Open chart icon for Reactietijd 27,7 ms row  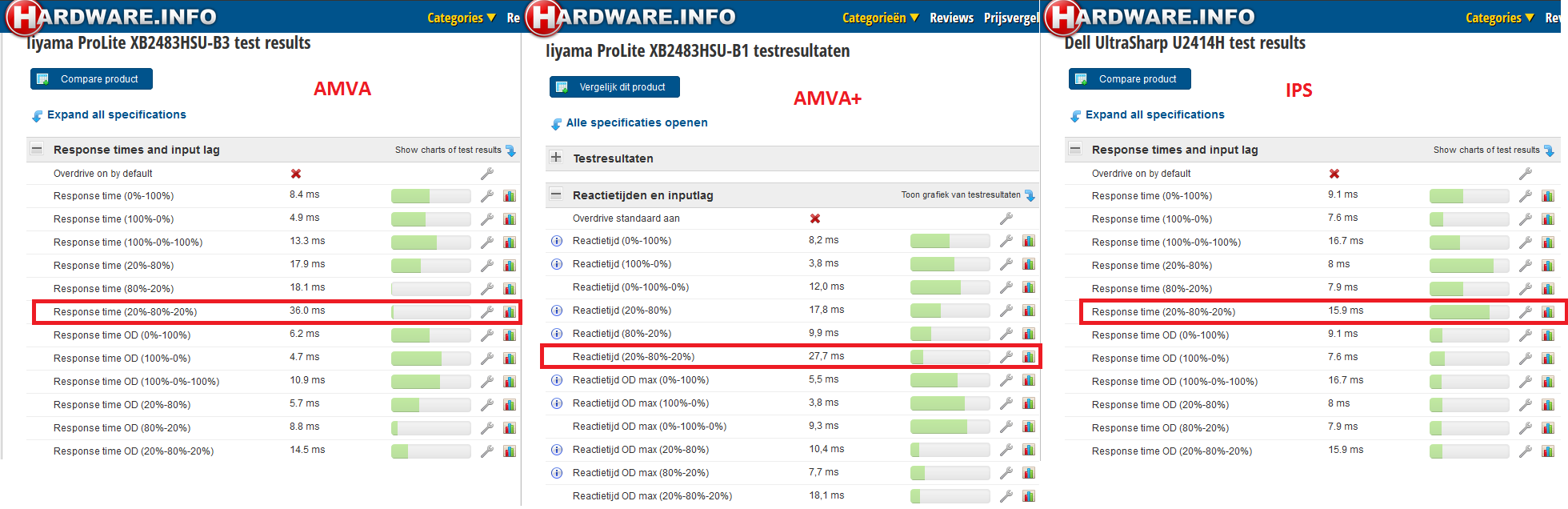tap(1029, 357)
